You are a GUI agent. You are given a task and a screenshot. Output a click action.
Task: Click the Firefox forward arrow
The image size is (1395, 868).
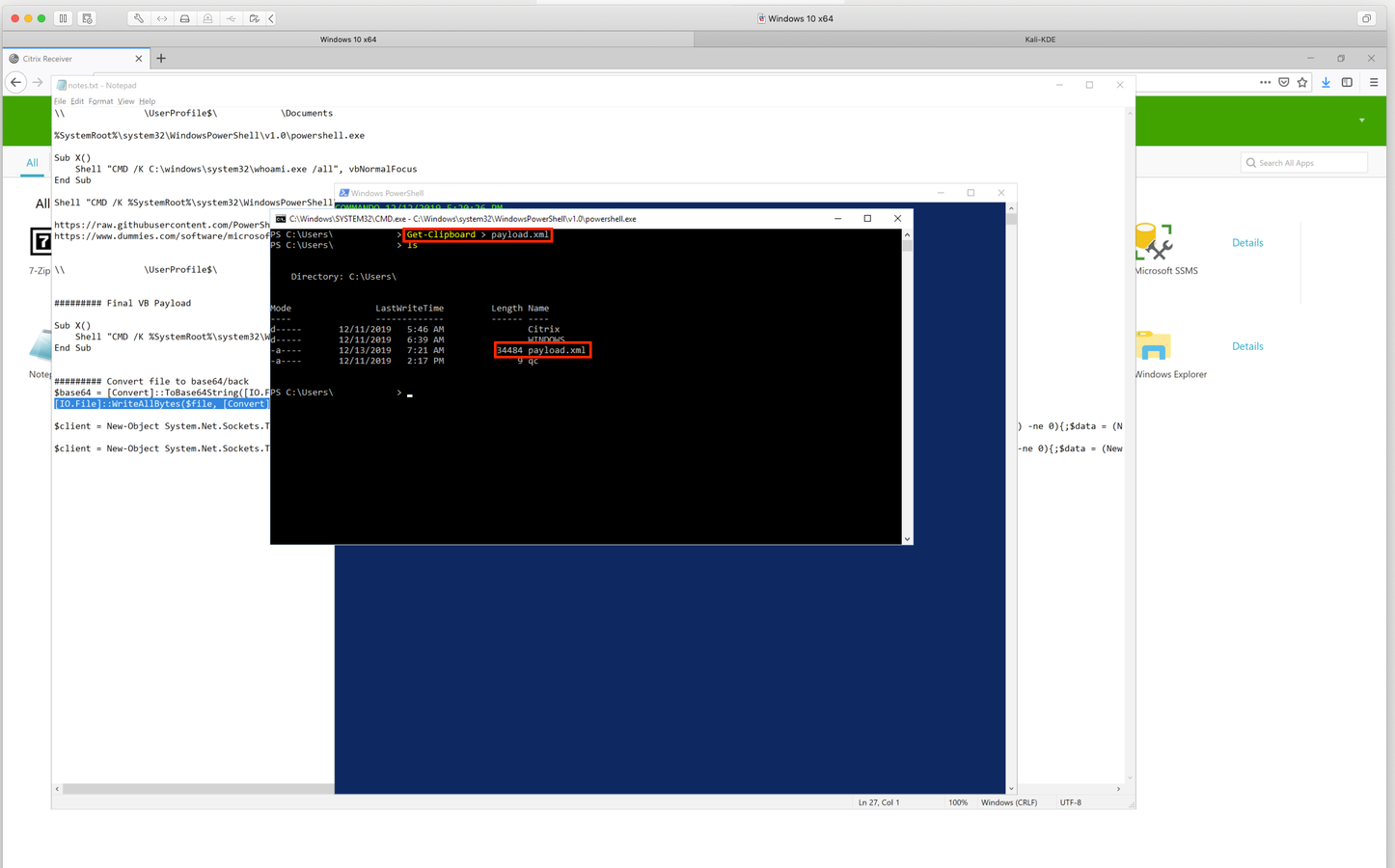coord(38,83)
